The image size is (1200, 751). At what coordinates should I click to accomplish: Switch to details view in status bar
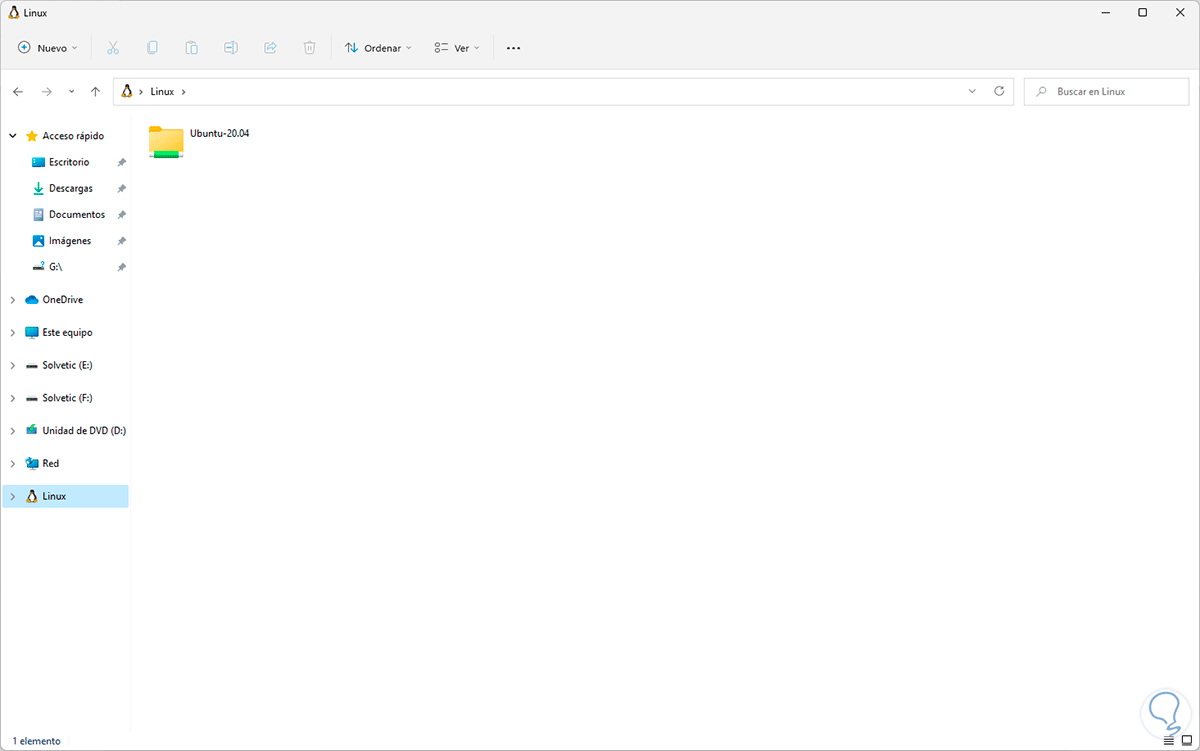[x=1169, y=742]
